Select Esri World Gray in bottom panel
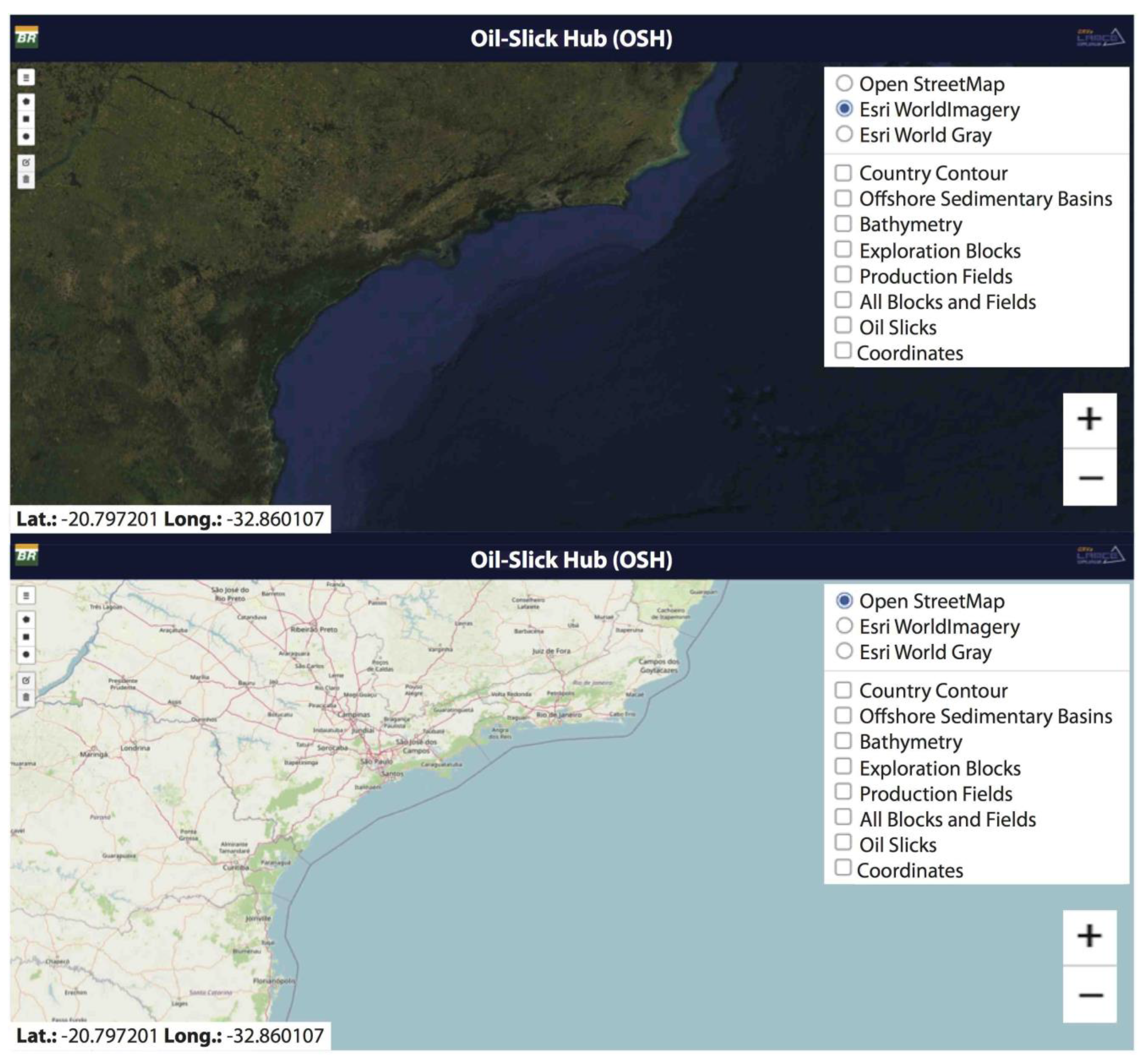The height and width of the screenshot is (1064, 1143). coord(843,652)
